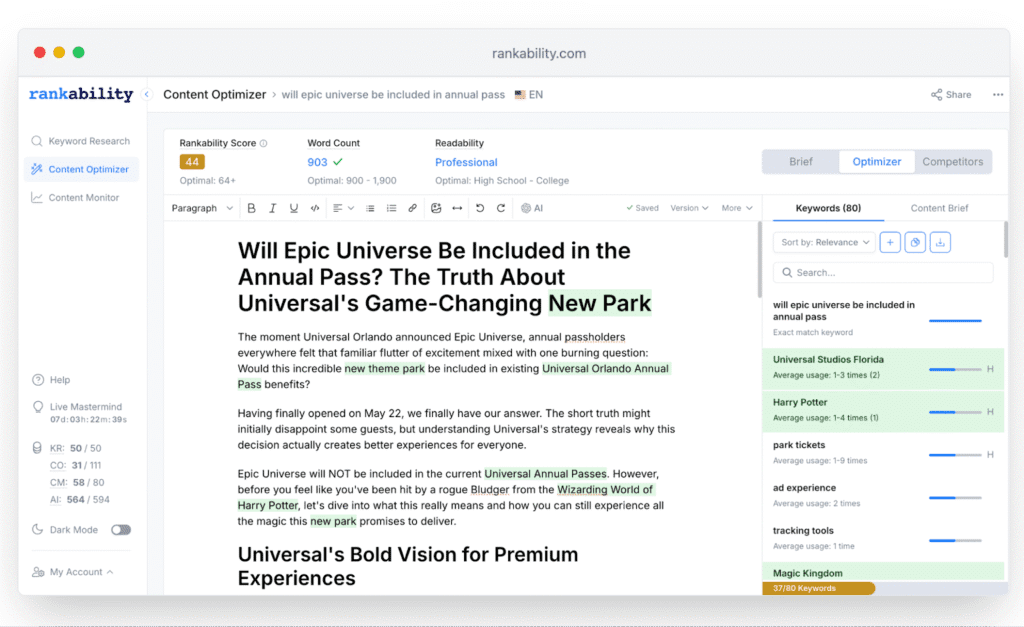Collapse the left sidebar with the chevron
1024x627 pixels.
(x=147, y=95)
